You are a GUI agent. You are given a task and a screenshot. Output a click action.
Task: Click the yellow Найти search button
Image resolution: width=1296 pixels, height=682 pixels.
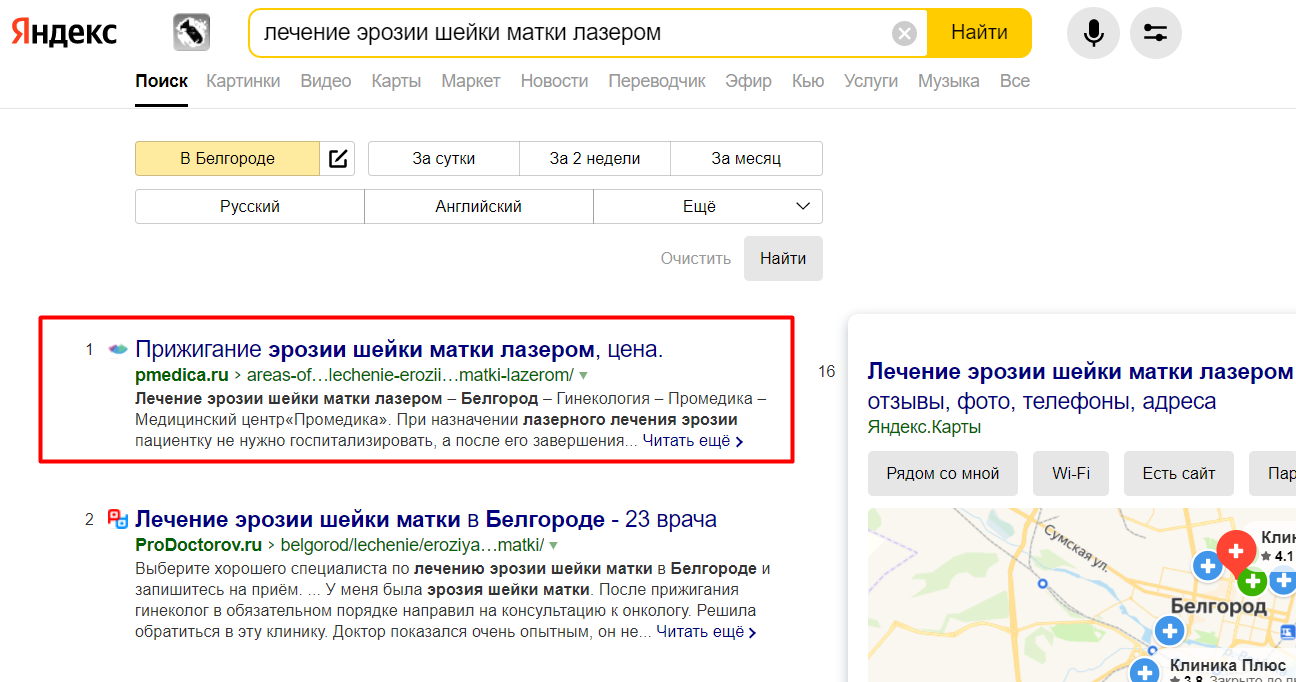coord(979,33)
